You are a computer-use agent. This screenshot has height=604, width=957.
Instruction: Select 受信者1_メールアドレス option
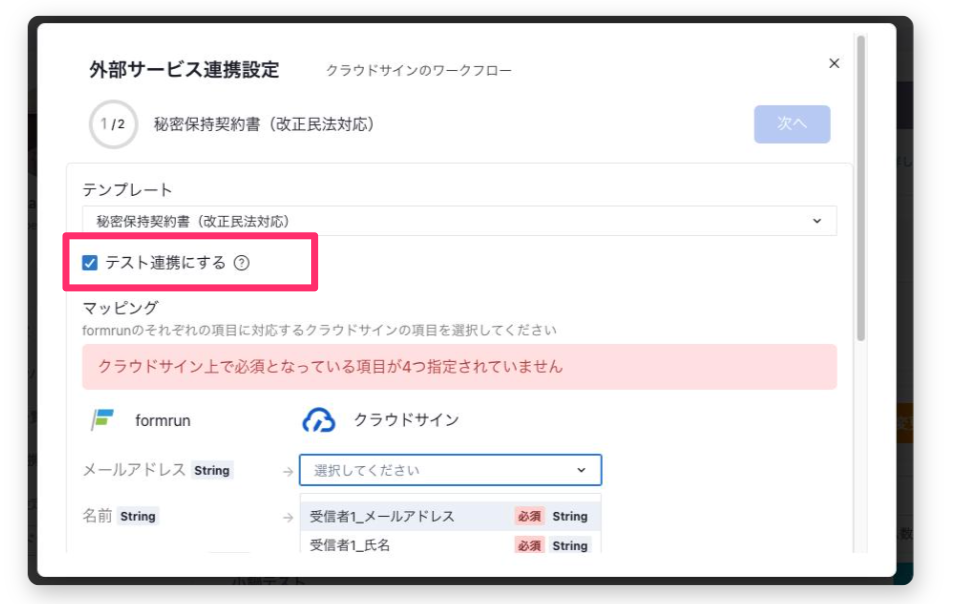point(450,516)
